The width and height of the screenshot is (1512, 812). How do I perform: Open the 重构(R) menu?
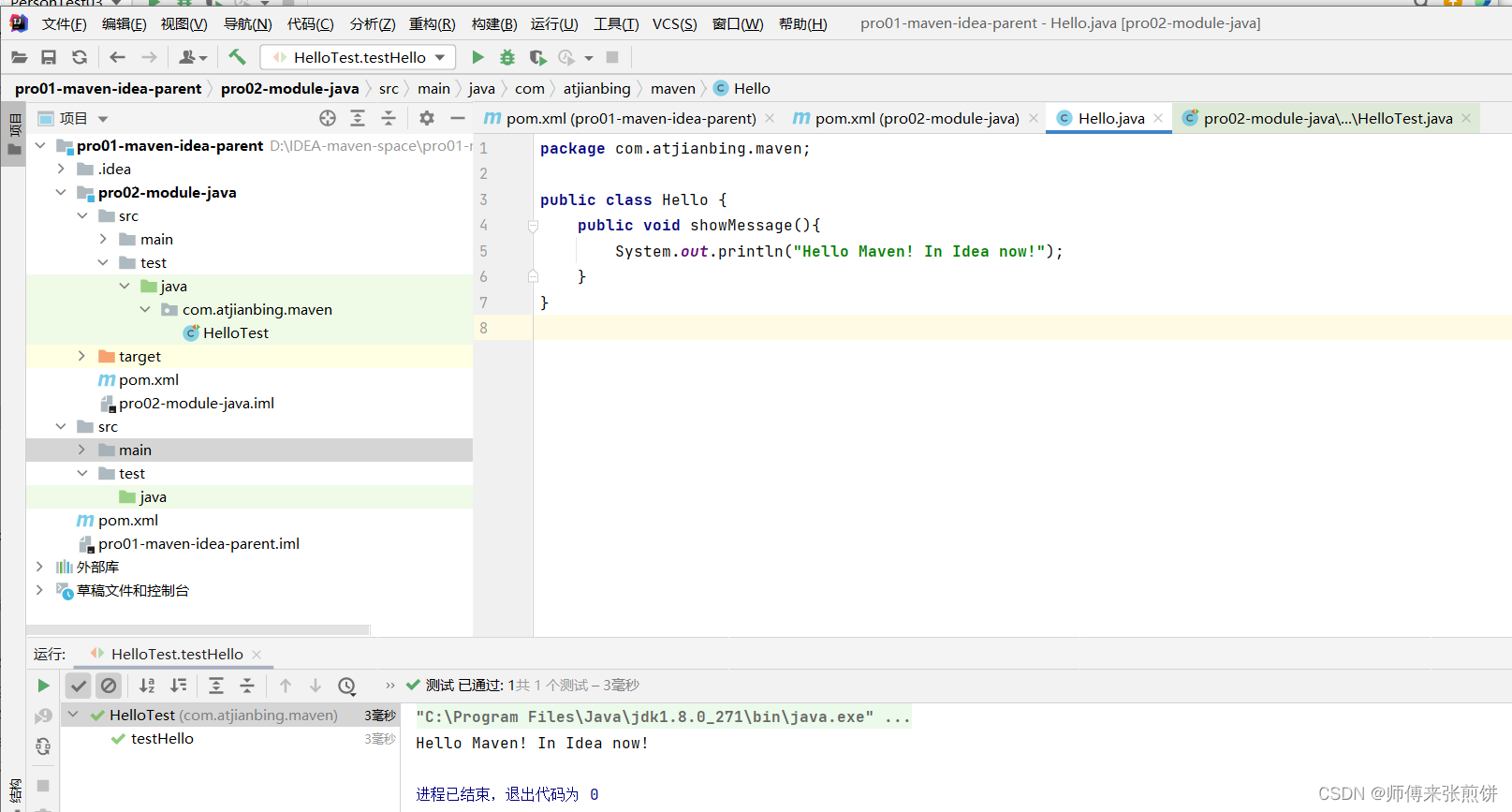tap(432, 23)
